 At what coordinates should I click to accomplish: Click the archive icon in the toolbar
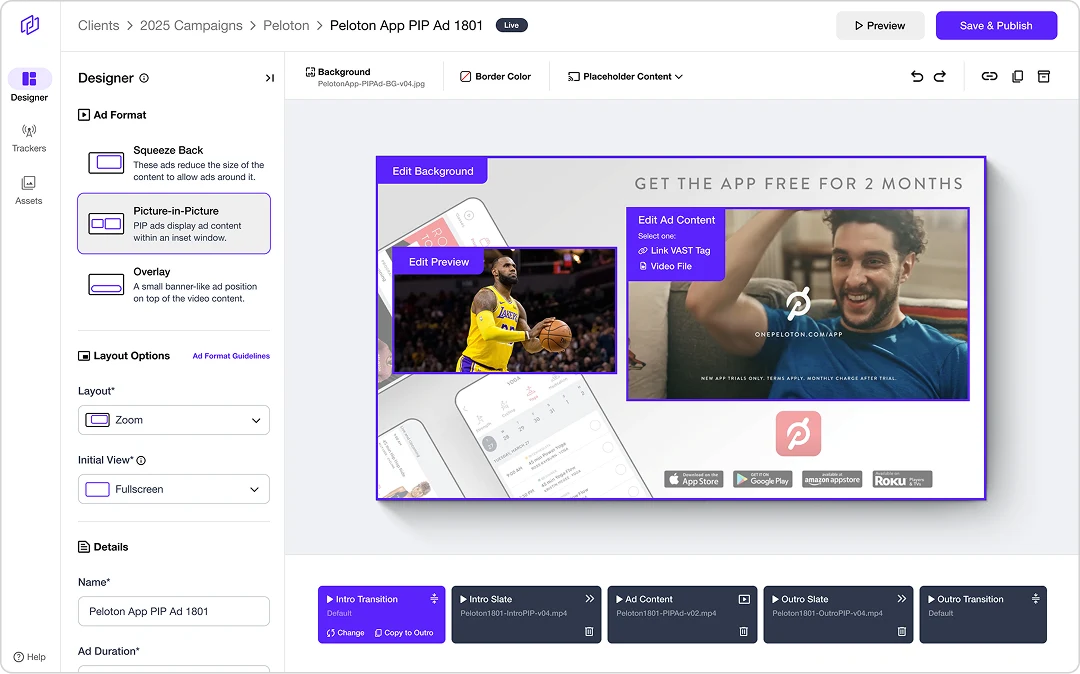click(x=1043, y=76)
